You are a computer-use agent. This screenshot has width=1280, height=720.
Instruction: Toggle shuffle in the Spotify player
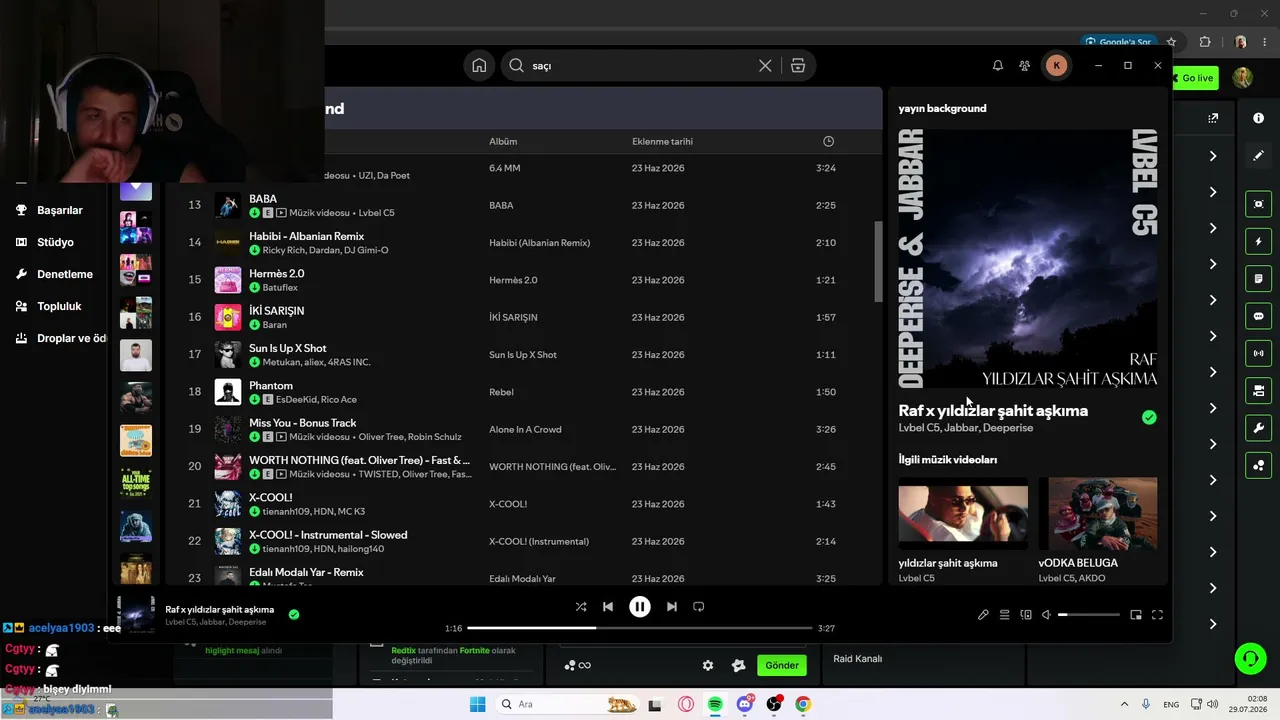(581, 606)
